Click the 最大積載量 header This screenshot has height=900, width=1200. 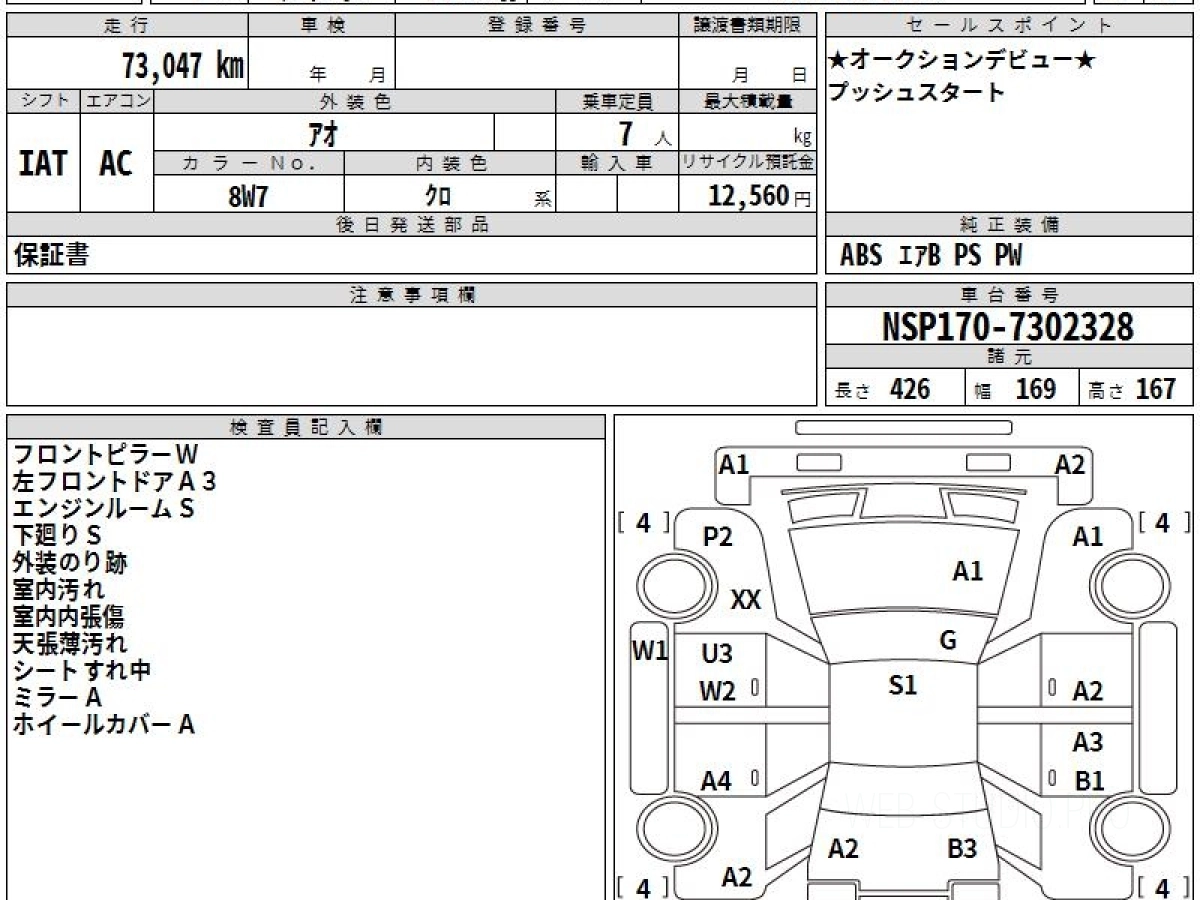pos(748,101)
